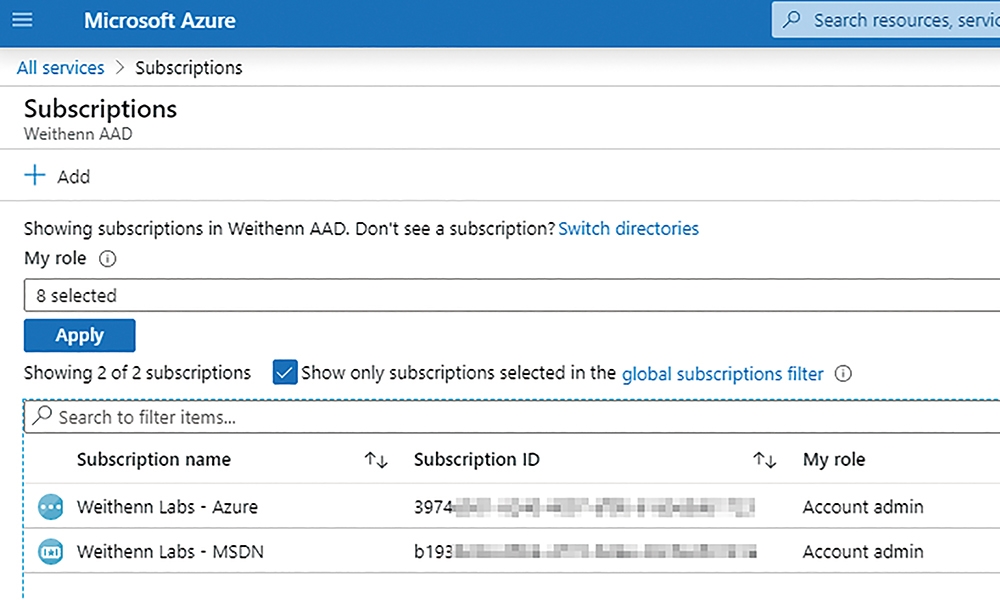This screenshot has height=600, width=1000.
Task: Click the Apply button
Action: (x=80, y=335)
